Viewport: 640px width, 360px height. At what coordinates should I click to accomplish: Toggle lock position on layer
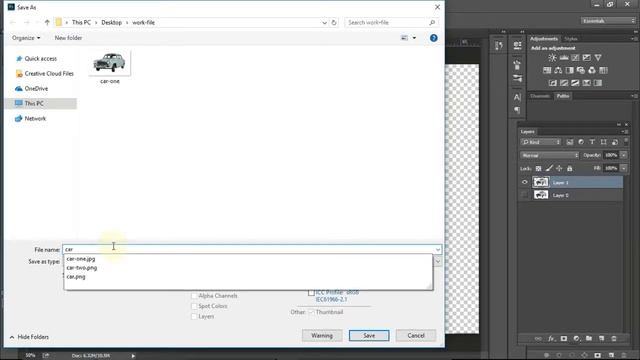pos(559,168)
